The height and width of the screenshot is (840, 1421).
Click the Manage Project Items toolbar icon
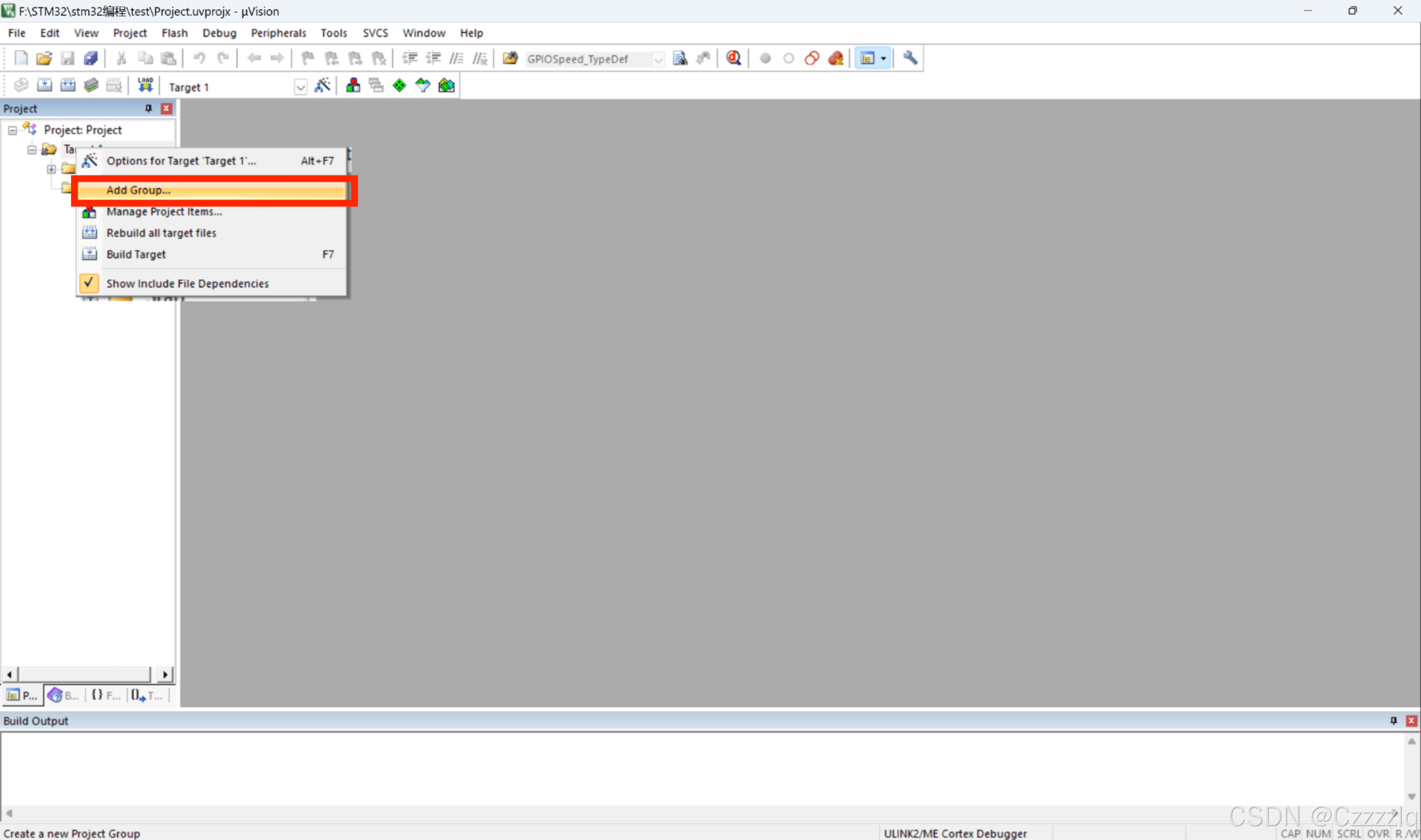coord(353,85)
